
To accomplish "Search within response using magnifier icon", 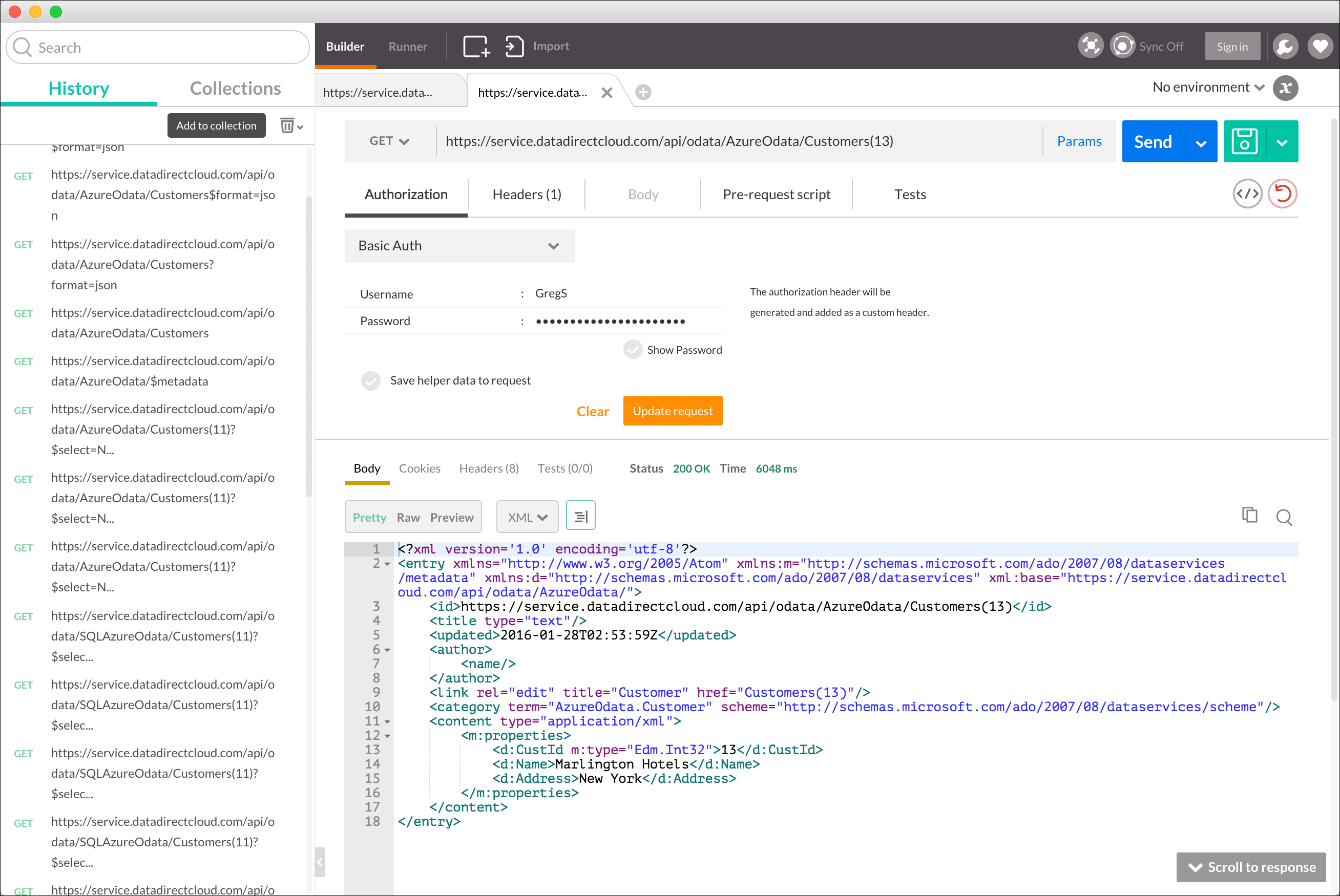I will point(1284,517).
